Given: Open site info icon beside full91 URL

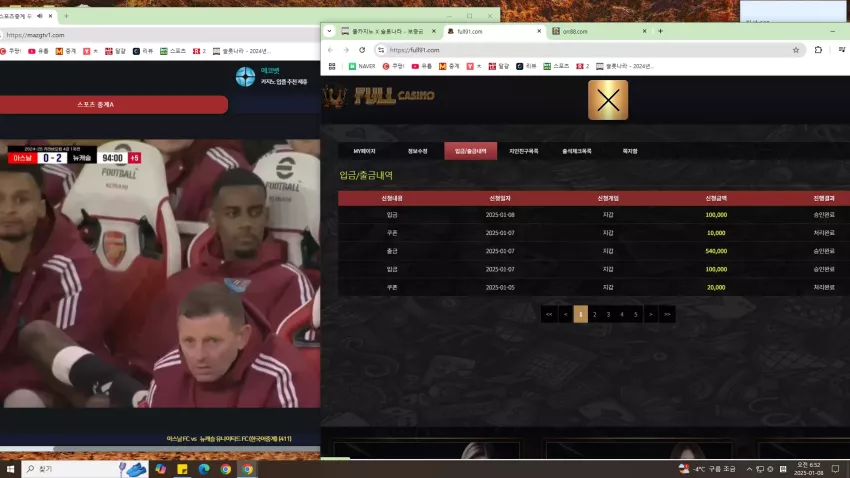Looking at the screenshot, I should tap(381, 50).
